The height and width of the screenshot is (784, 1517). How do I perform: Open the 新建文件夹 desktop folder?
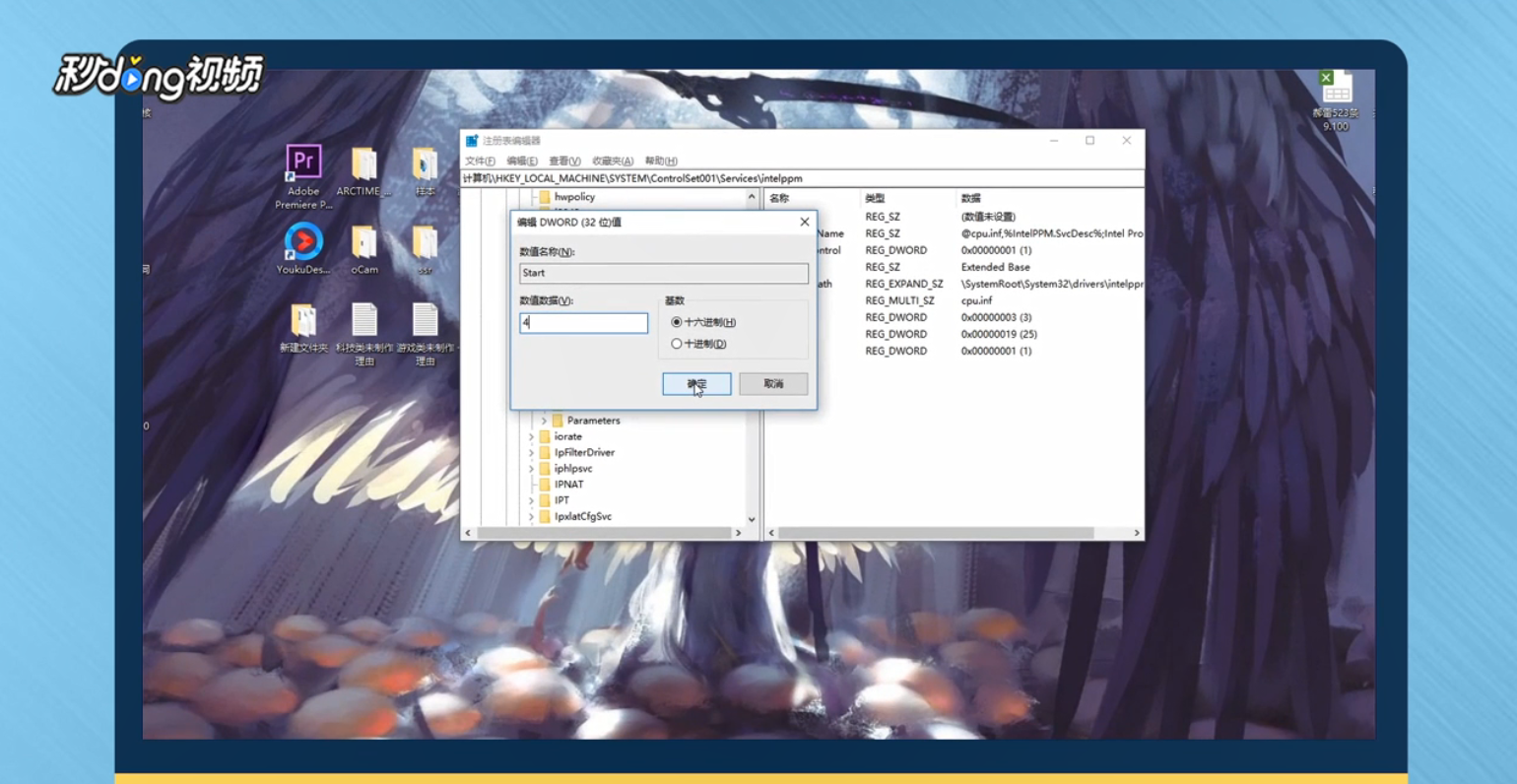click(303, 328)
